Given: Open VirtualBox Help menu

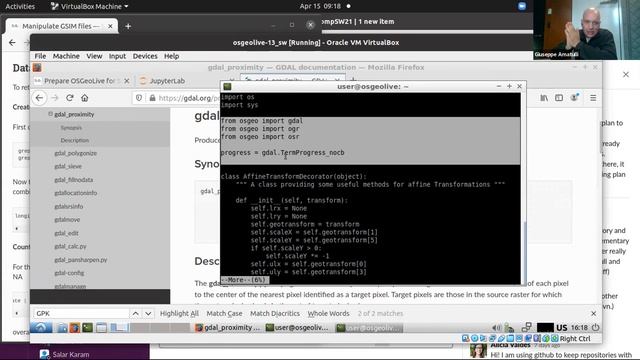Looking at the screenshot, I should pyautogui.click(x=171, y=56).
